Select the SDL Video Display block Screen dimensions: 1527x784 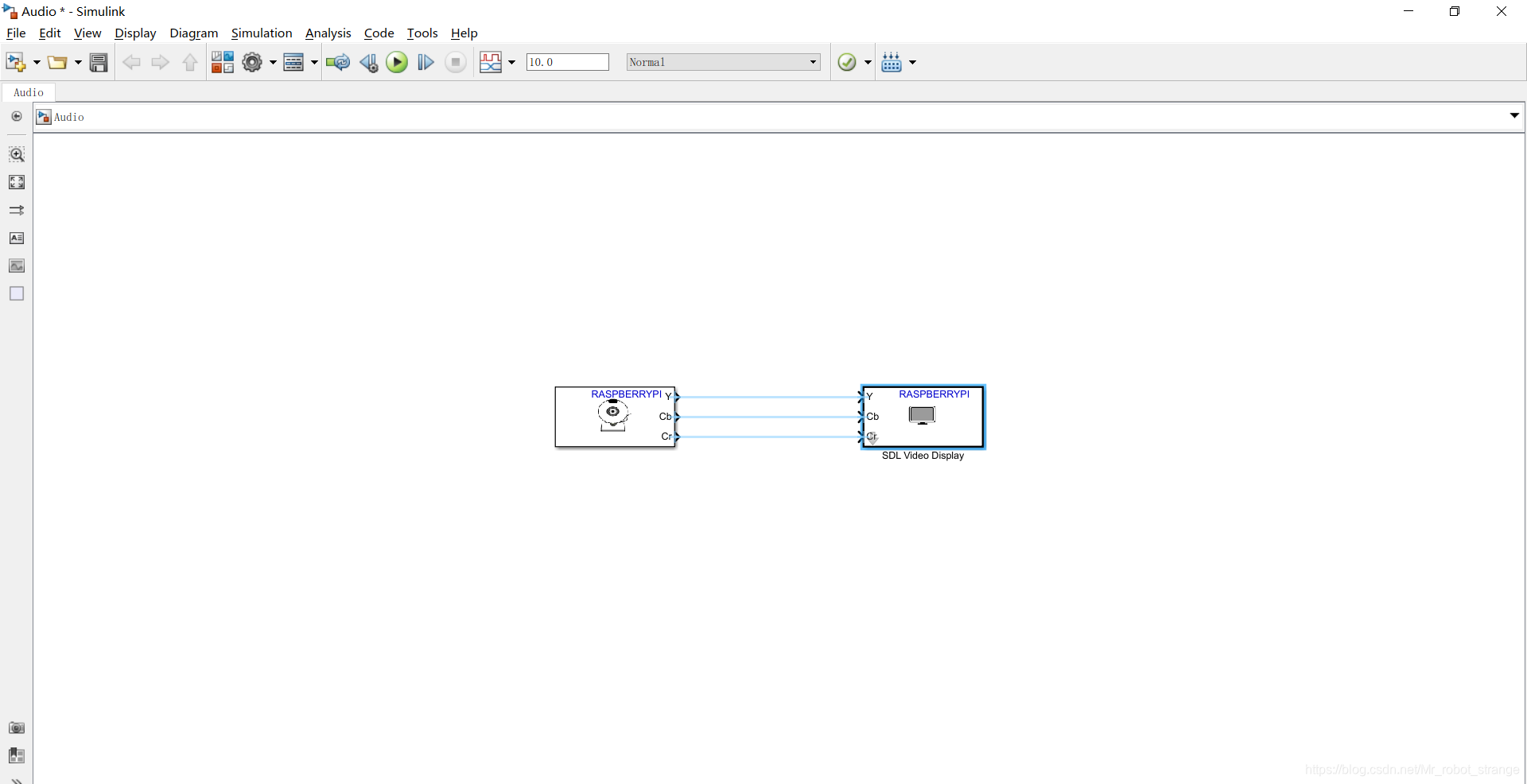[923, 417]
